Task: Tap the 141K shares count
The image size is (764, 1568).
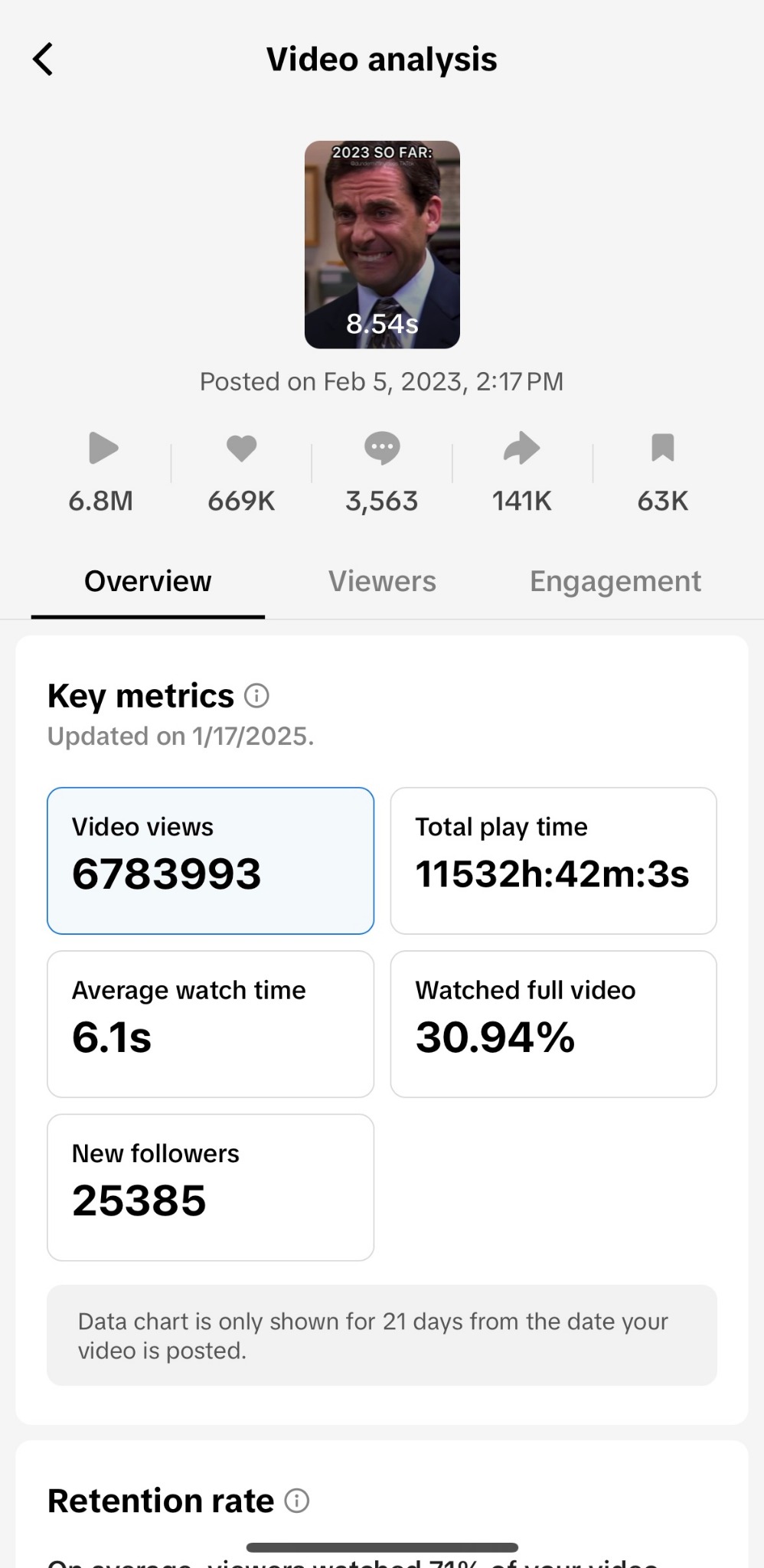Action: click(521, 501)
